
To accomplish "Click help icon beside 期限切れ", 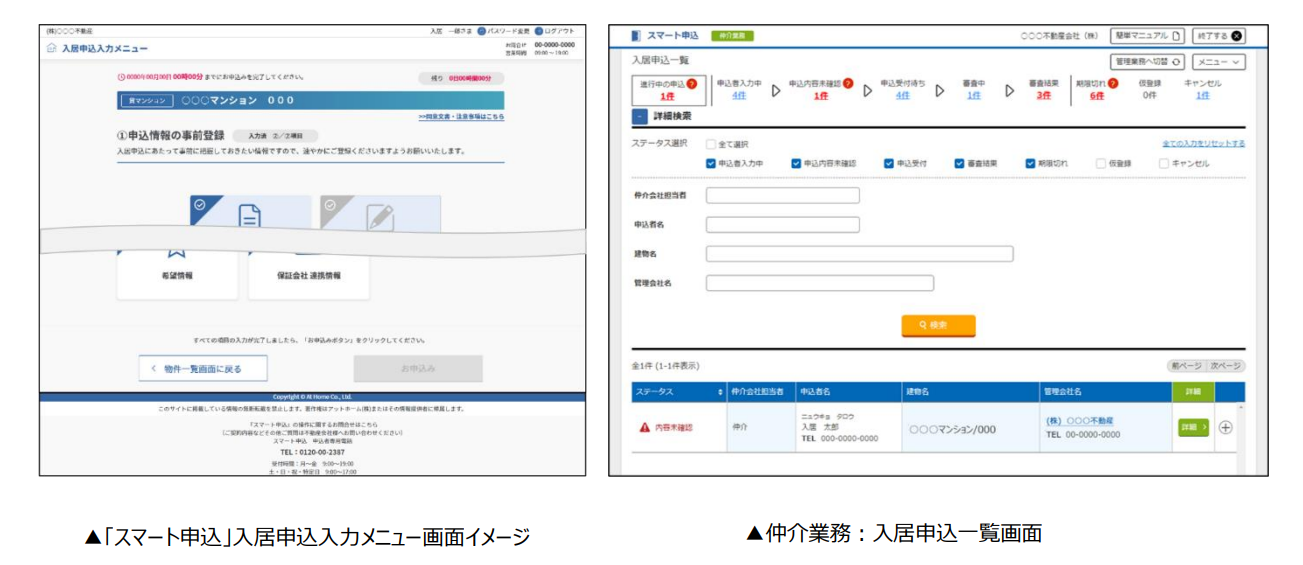I will (x=1113, y=84).
